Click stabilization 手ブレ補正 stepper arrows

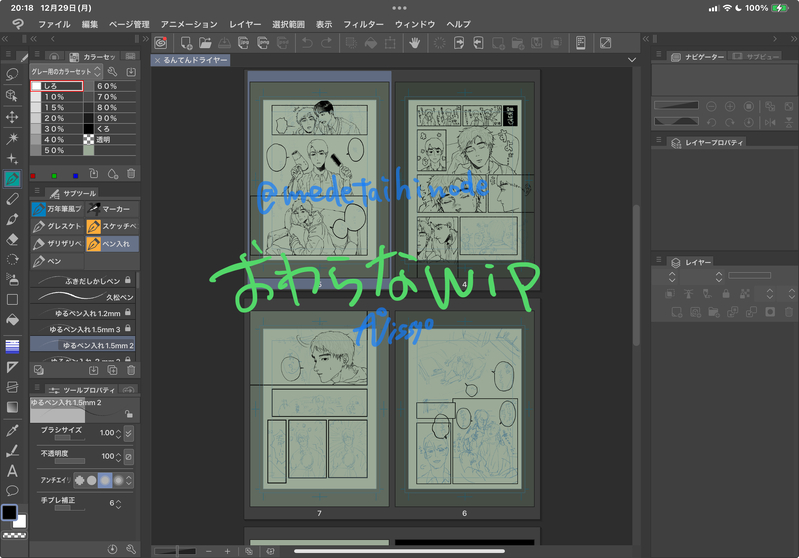[119, 503]
